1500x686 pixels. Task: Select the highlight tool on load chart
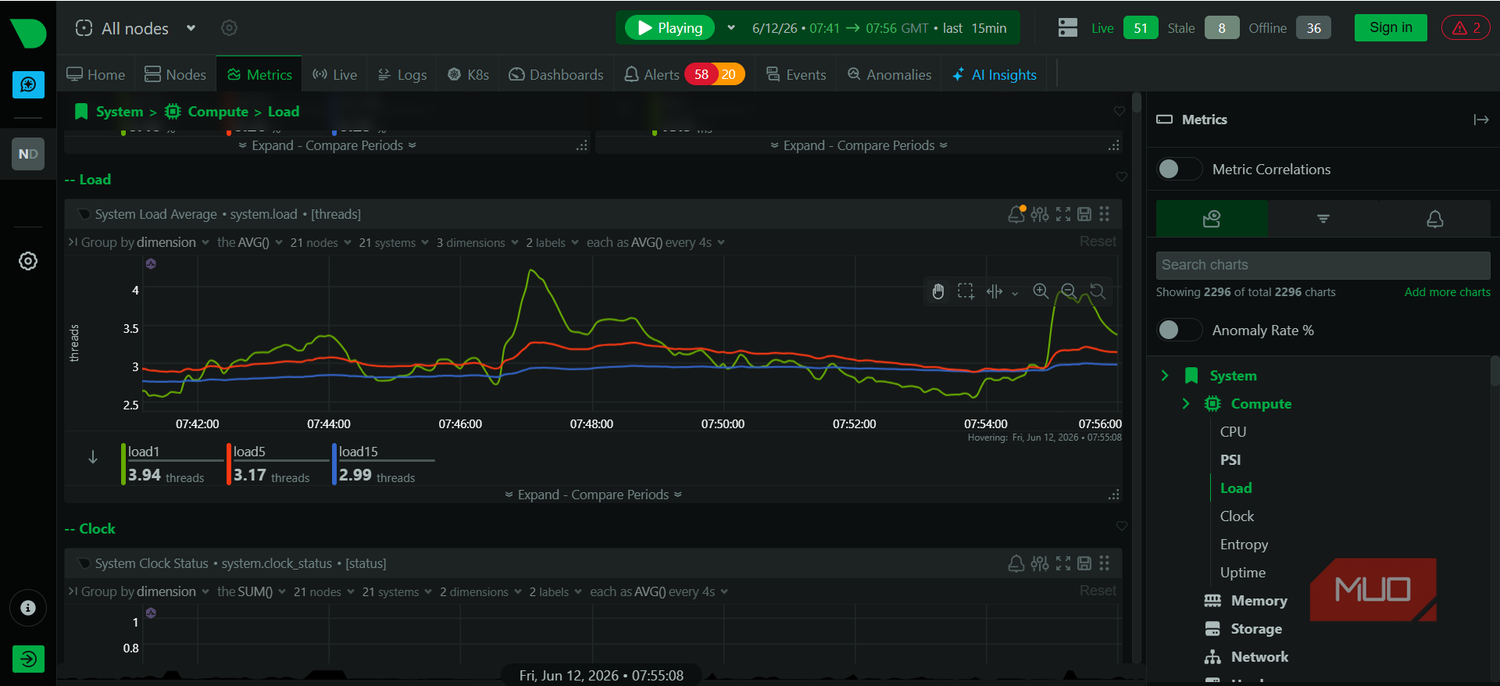994,291
